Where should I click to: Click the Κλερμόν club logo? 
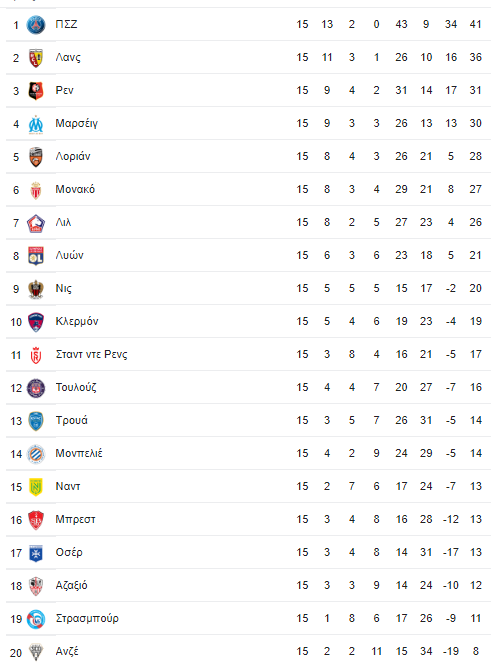click(x=36, y=322)
